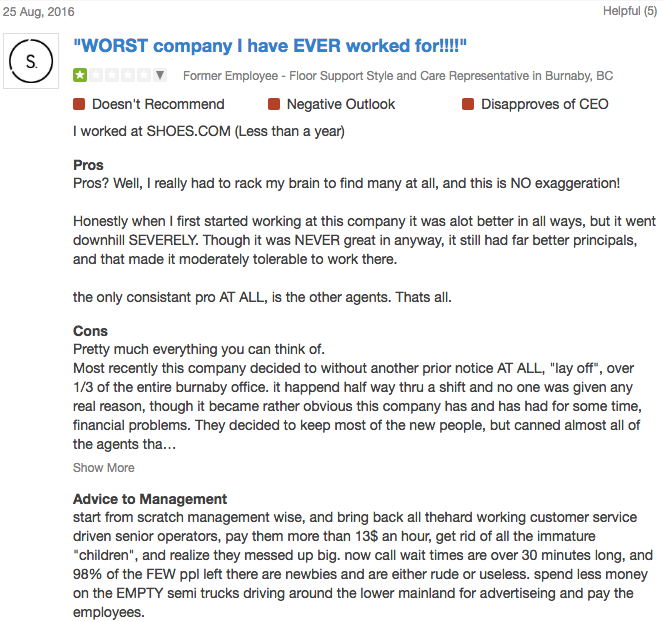
Task: Click the Doesn't Recommend label
Action: click(158, 104)
